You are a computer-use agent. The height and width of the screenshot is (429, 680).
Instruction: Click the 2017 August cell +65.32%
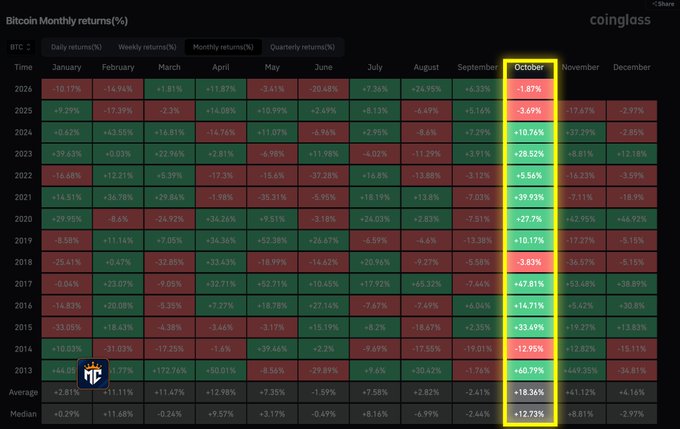(426, 284)
